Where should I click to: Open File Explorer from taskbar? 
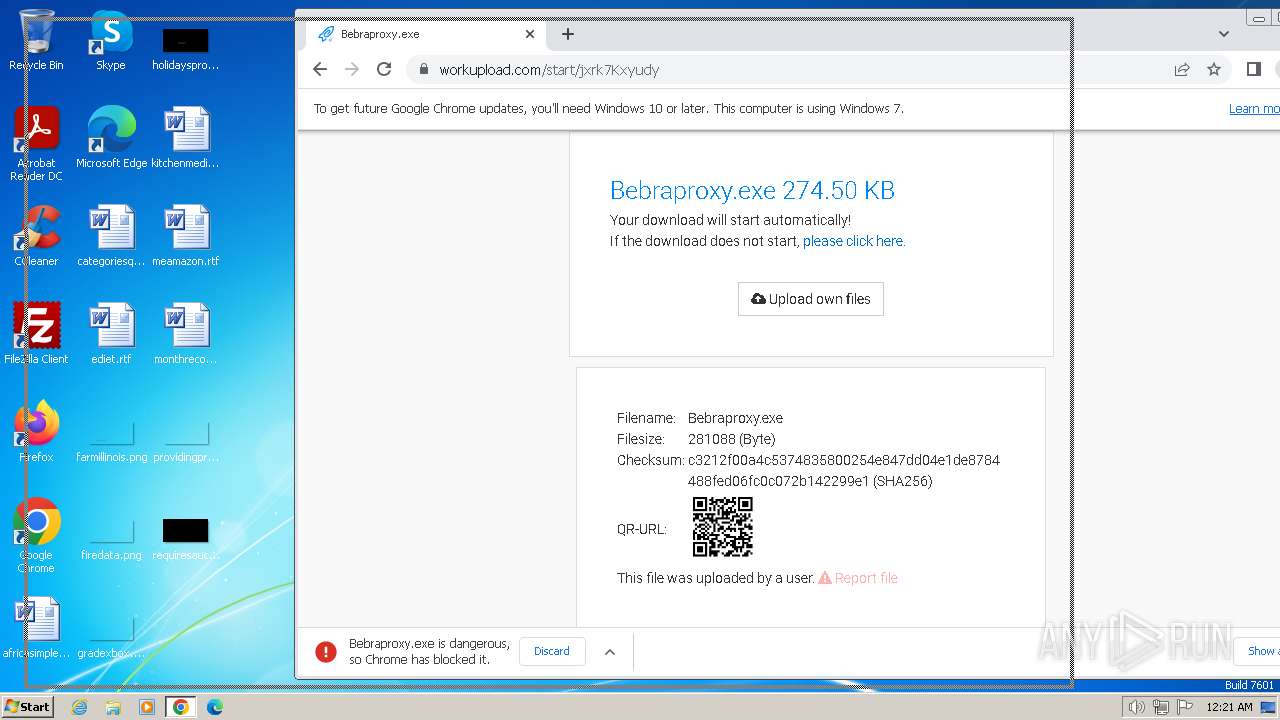tap(113, 707)
